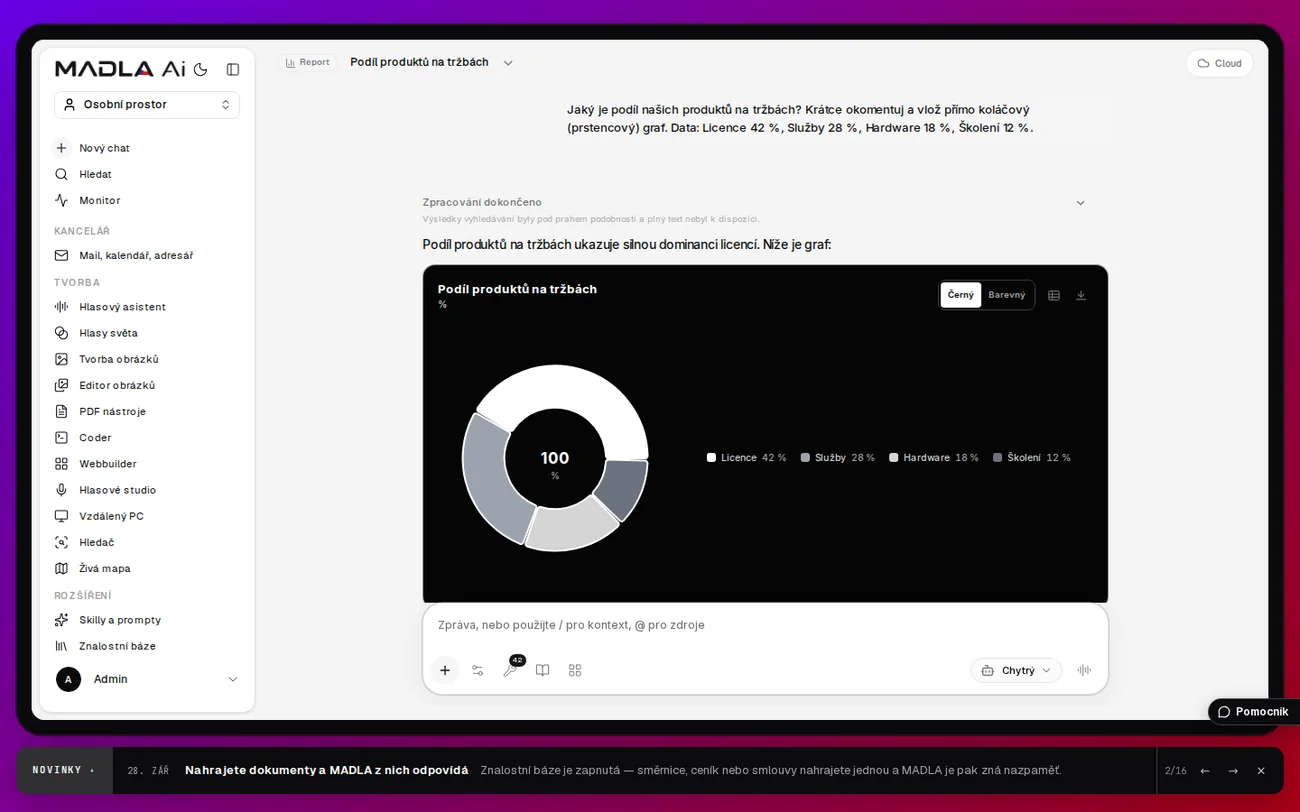Toggle dark mode with the moon icon
Image resolution: width=1300 pixels, height=812 pixels.
201,69
